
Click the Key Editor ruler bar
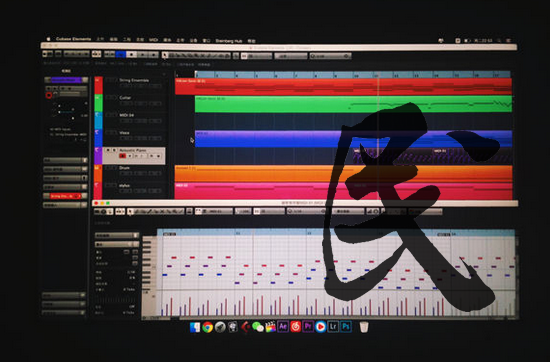pyautogui.click(x=336, y=233)
